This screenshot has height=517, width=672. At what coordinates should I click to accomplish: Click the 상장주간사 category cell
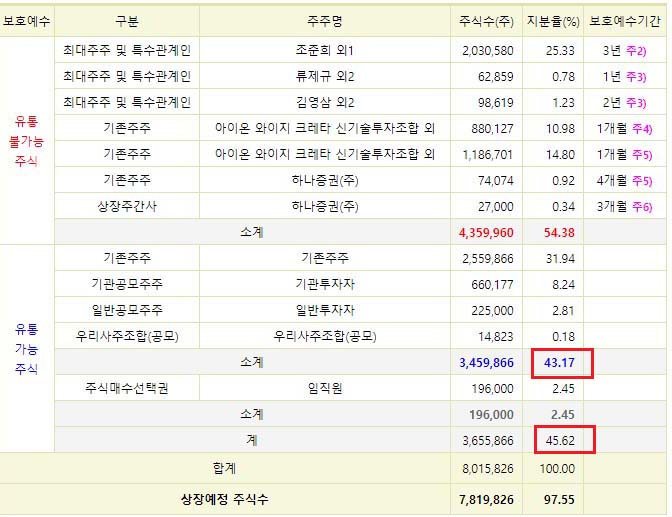tap(127, 206)
